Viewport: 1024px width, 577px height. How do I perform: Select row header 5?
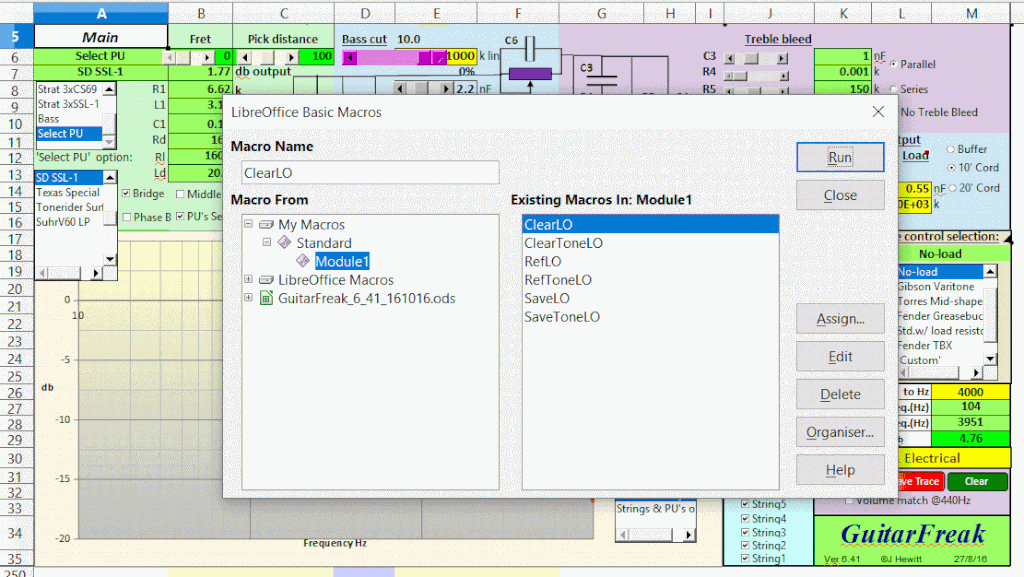coord(16,37)
